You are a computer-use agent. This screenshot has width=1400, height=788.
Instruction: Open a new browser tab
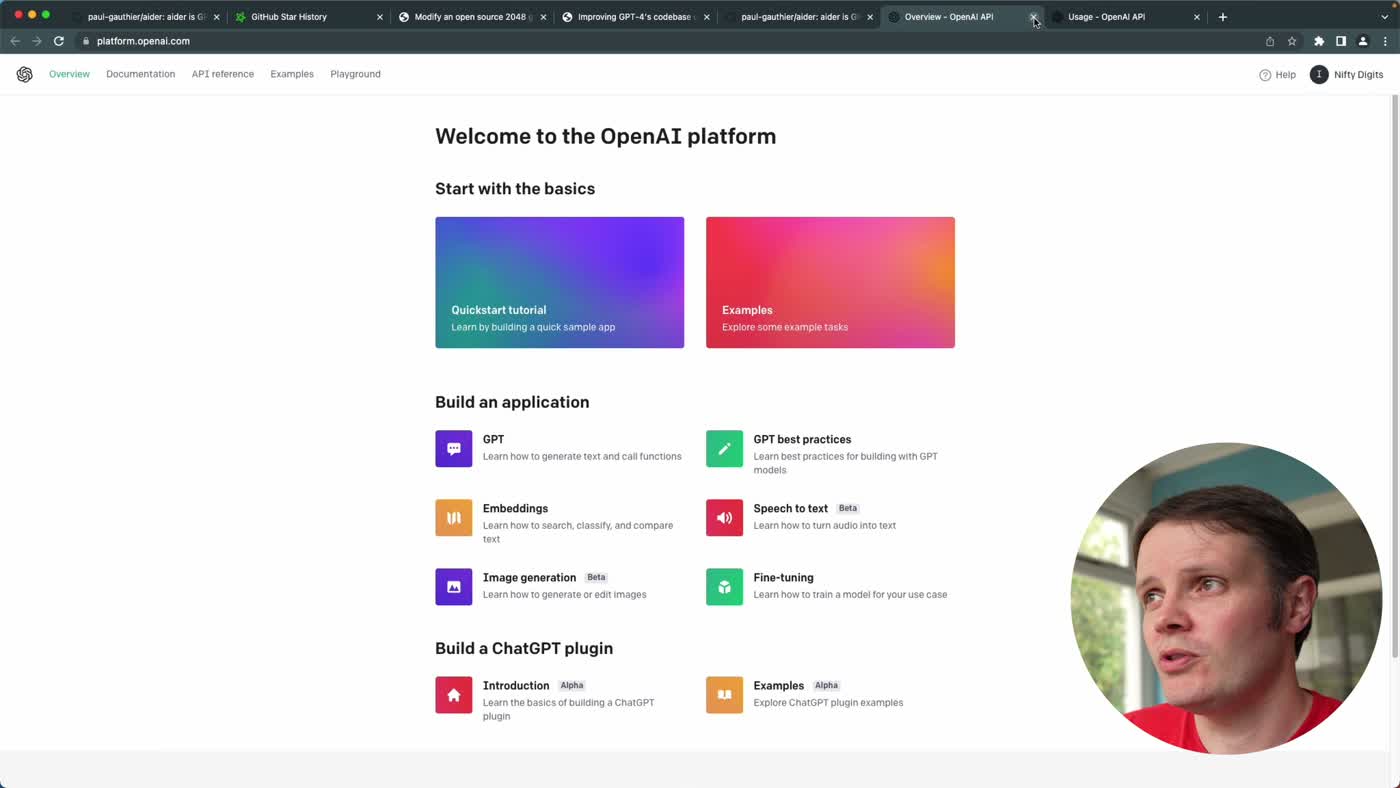pyautogui.click(x=1222, y=17)
